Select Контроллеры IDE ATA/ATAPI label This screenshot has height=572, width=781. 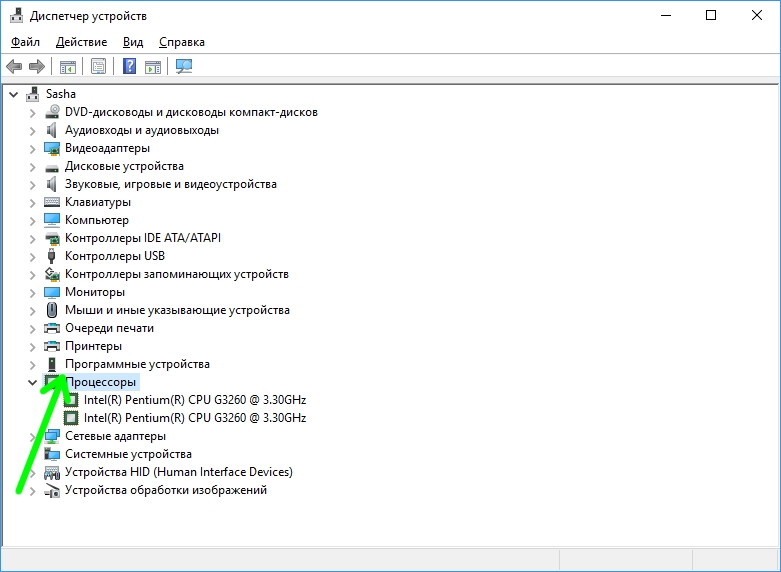click(143, 238)
